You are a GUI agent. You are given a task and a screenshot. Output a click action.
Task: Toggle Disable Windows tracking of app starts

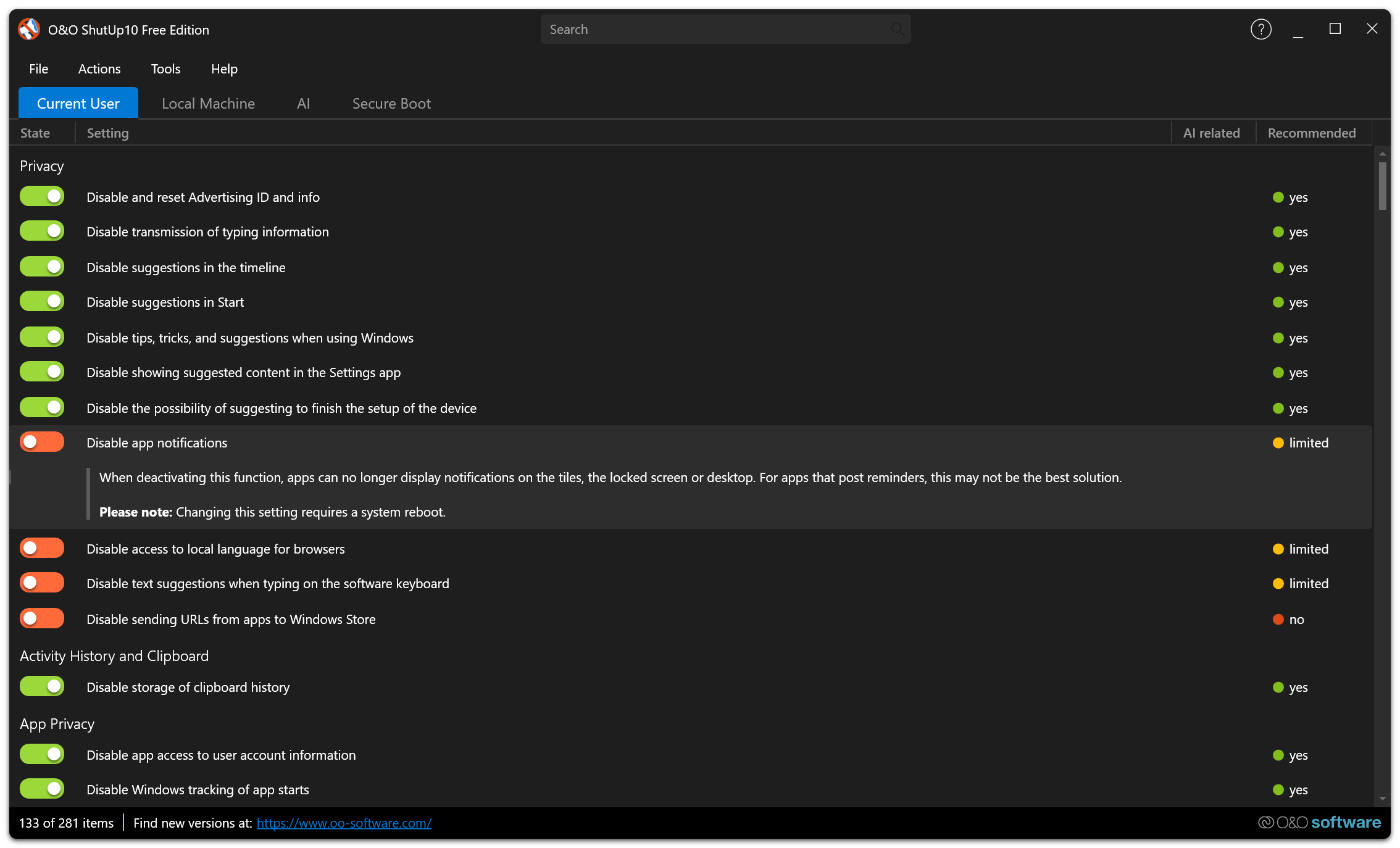tap(42, 789)
